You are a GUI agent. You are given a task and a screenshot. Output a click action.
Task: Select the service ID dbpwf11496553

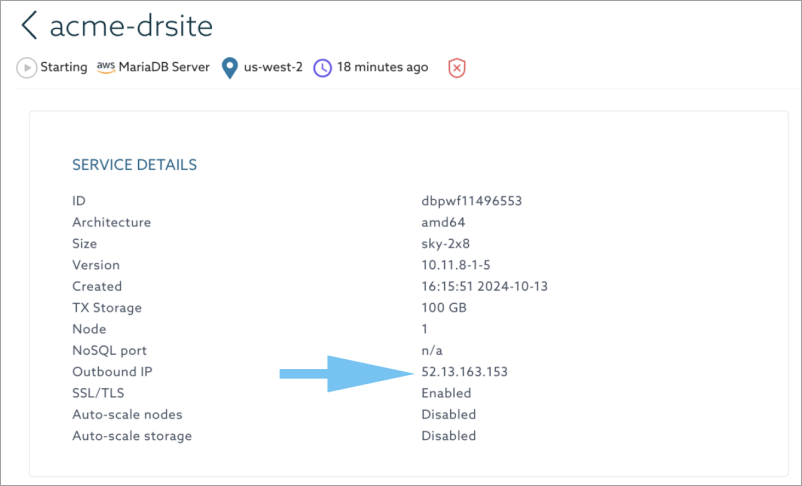click(471, 201)
